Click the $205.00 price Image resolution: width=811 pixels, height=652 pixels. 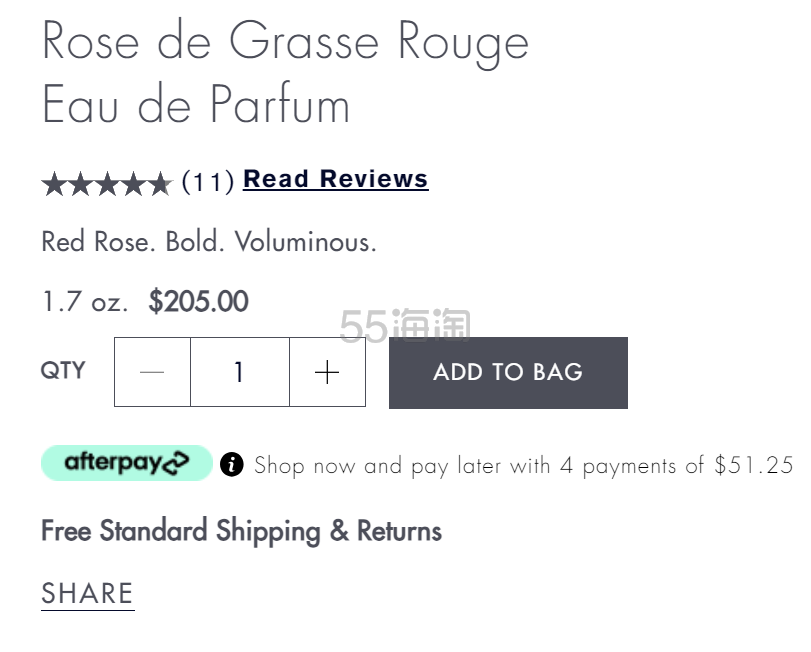click(x=198, y=302)
